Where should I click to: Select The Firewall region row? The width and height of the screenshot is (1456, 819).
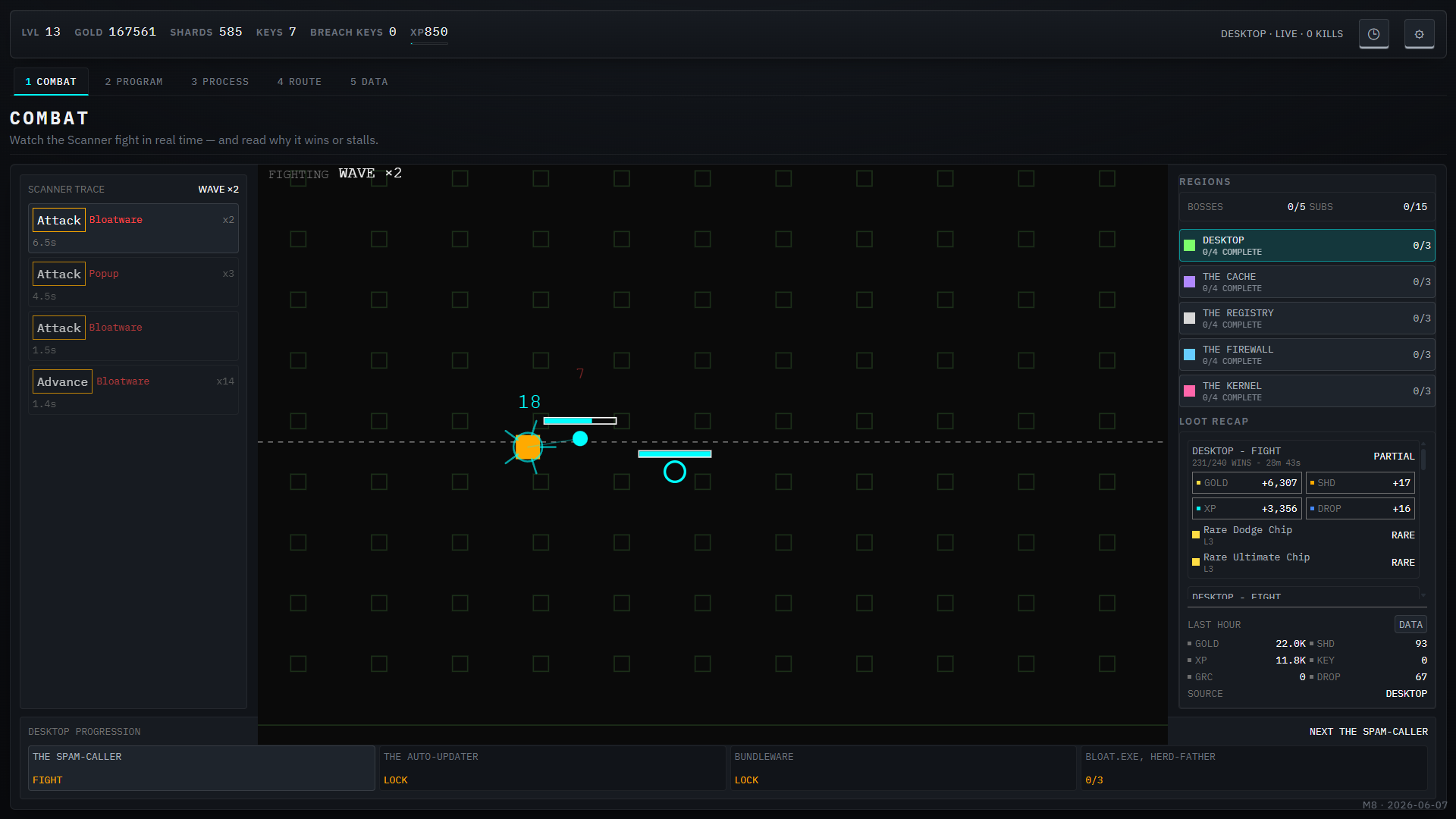[x=1307, y=355]
